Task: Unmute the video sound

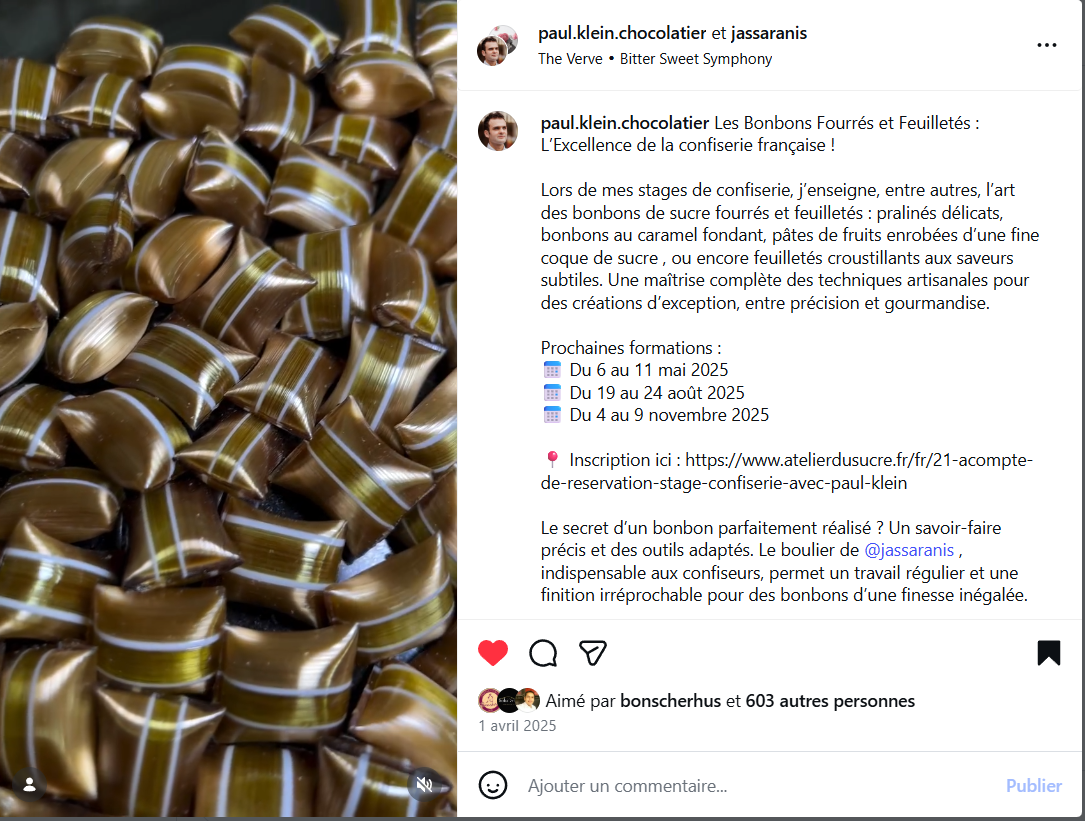Action: pyautogui.click(x=424, y=784)
